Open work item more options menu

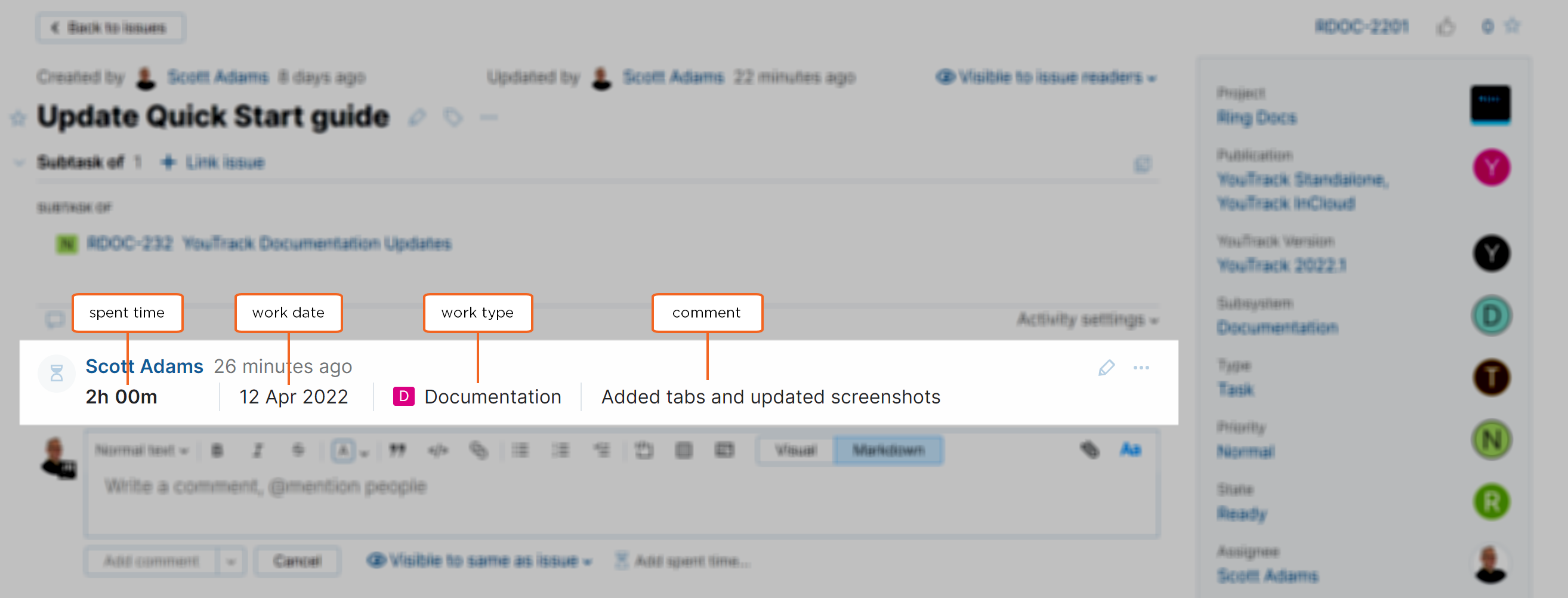click(x=1141, y=368)
